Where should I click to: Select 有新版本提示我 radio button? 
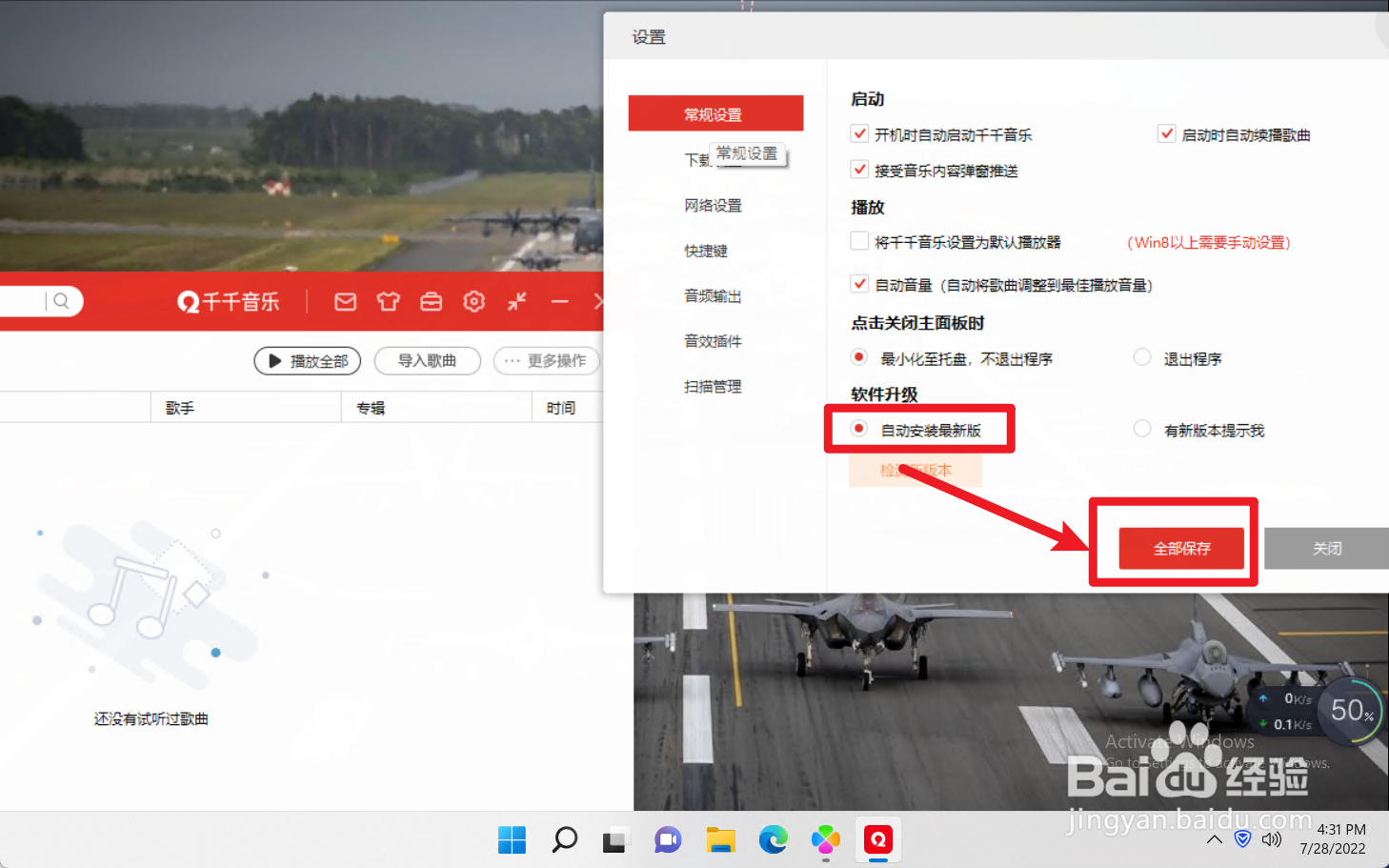pyautogui.click(x=1142, y=429)
